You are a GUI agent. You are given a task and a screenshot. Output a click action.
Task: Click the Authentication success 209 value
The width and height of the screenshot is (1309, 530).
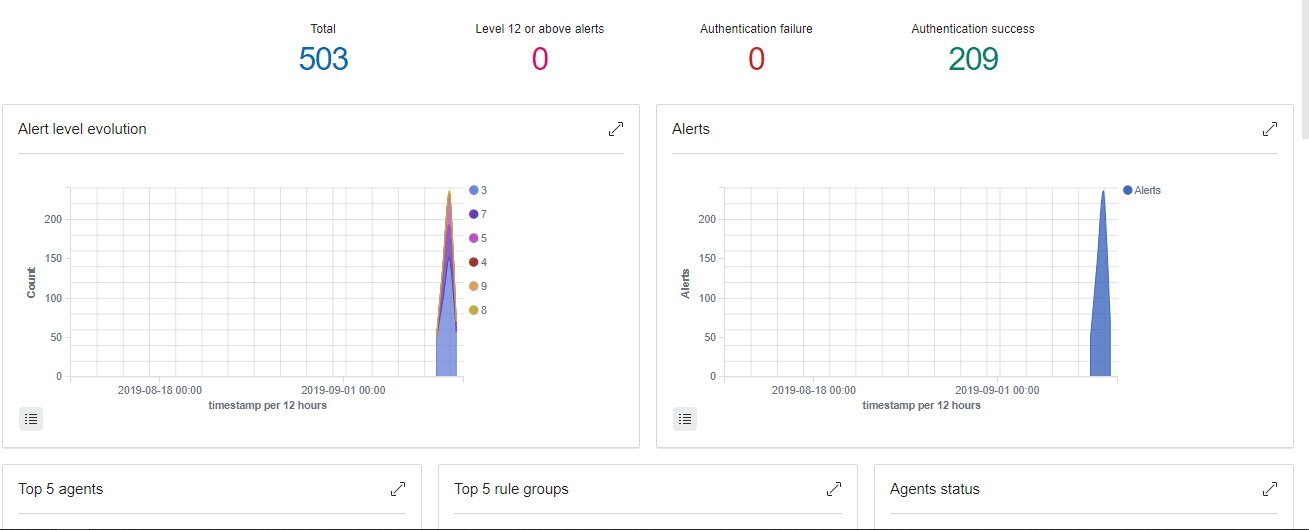(x=973, y=60)
